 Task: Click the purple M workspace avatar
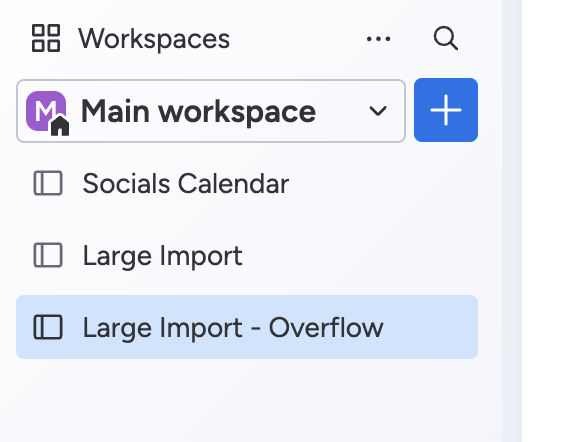pyautogui.click(x=46, y=111)
